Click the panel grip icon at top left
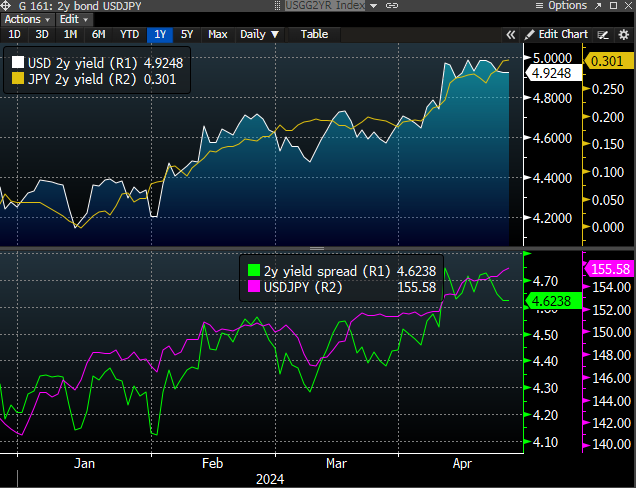 point(8,6)
